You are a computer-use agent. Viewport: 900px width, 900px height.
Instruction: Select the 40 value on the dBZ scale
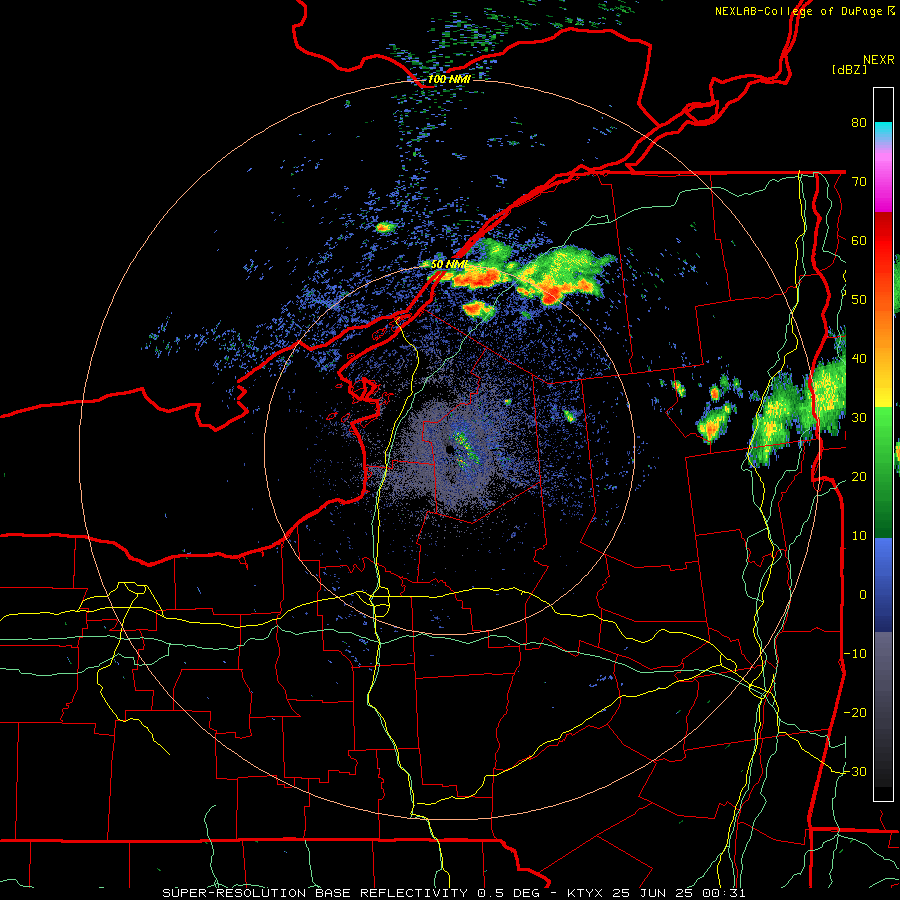[859, 359]
